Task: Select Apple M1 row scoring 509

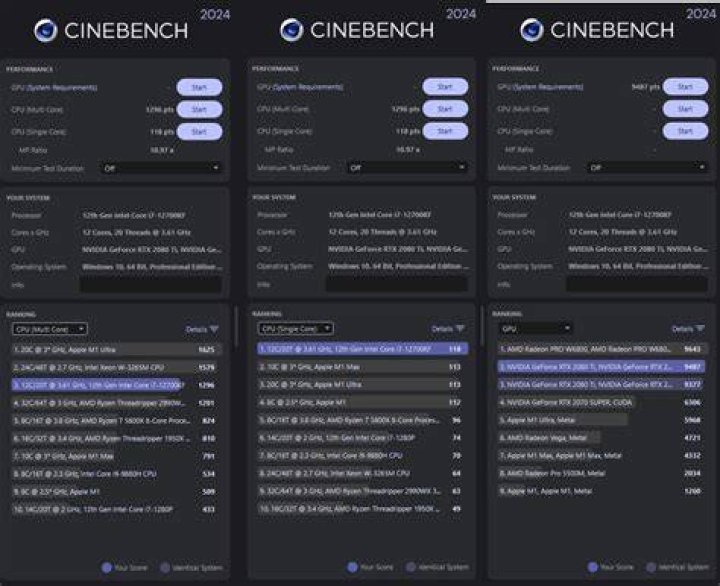Action: pyautogui.click(x=117, y=492)
